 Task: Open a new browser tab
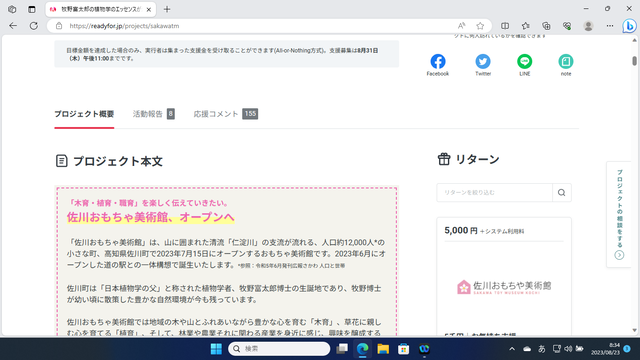(167, 9)
